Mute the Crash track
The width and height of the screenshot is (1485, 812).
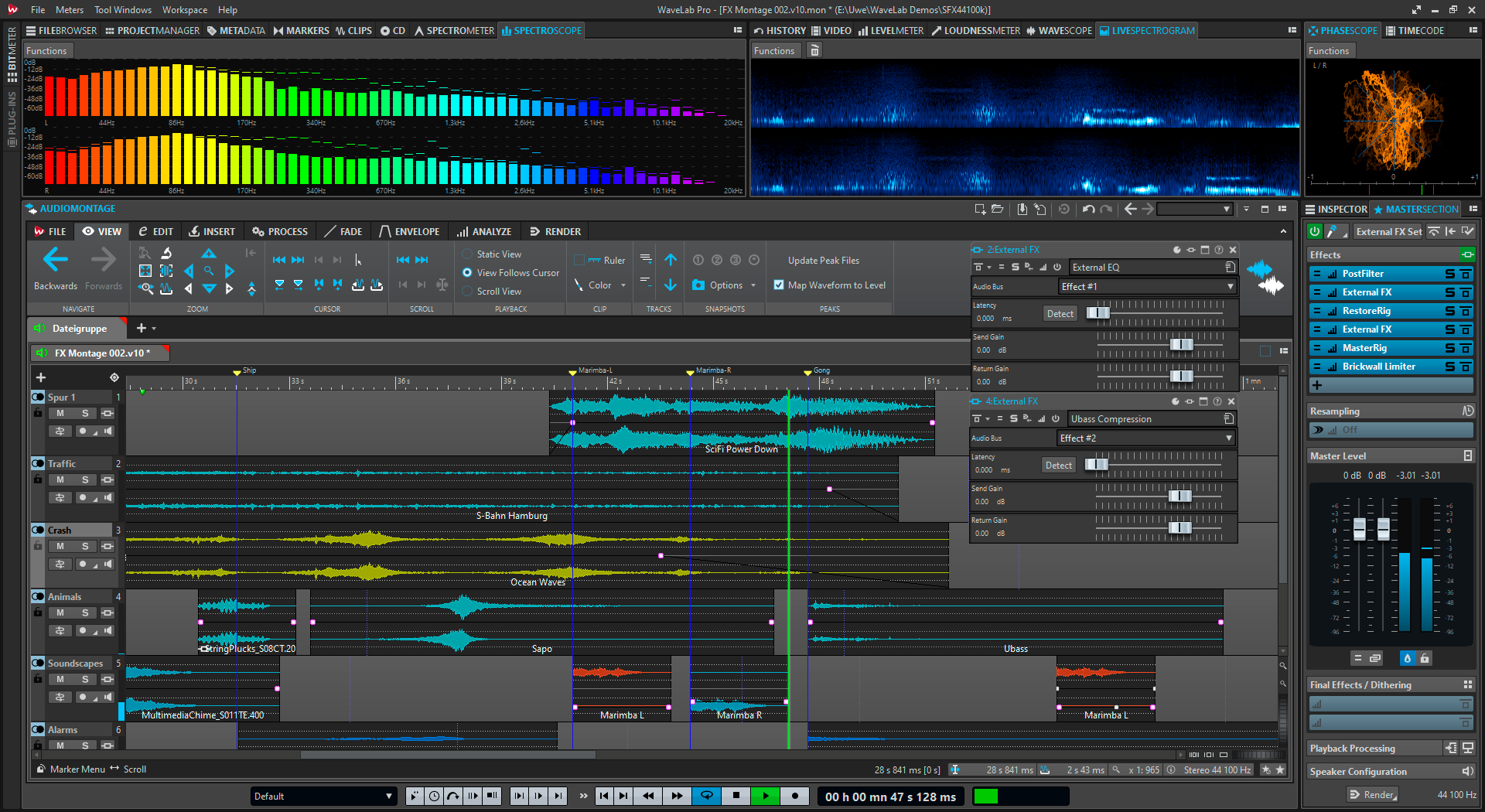coord(60,545)
